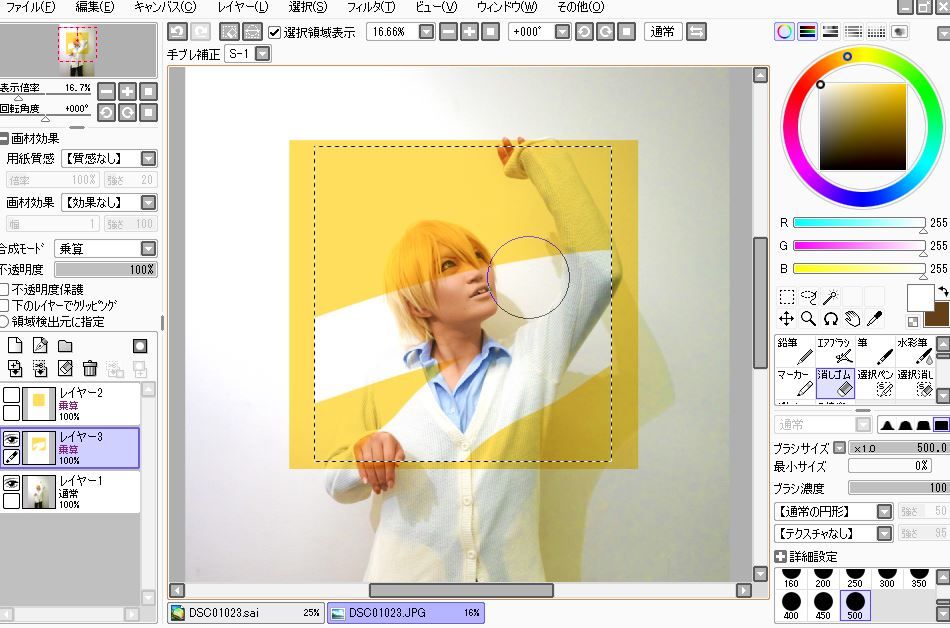Open the 用紙質感 dropdown
Viewport: 950px width, 628px height.
(148, 159)
